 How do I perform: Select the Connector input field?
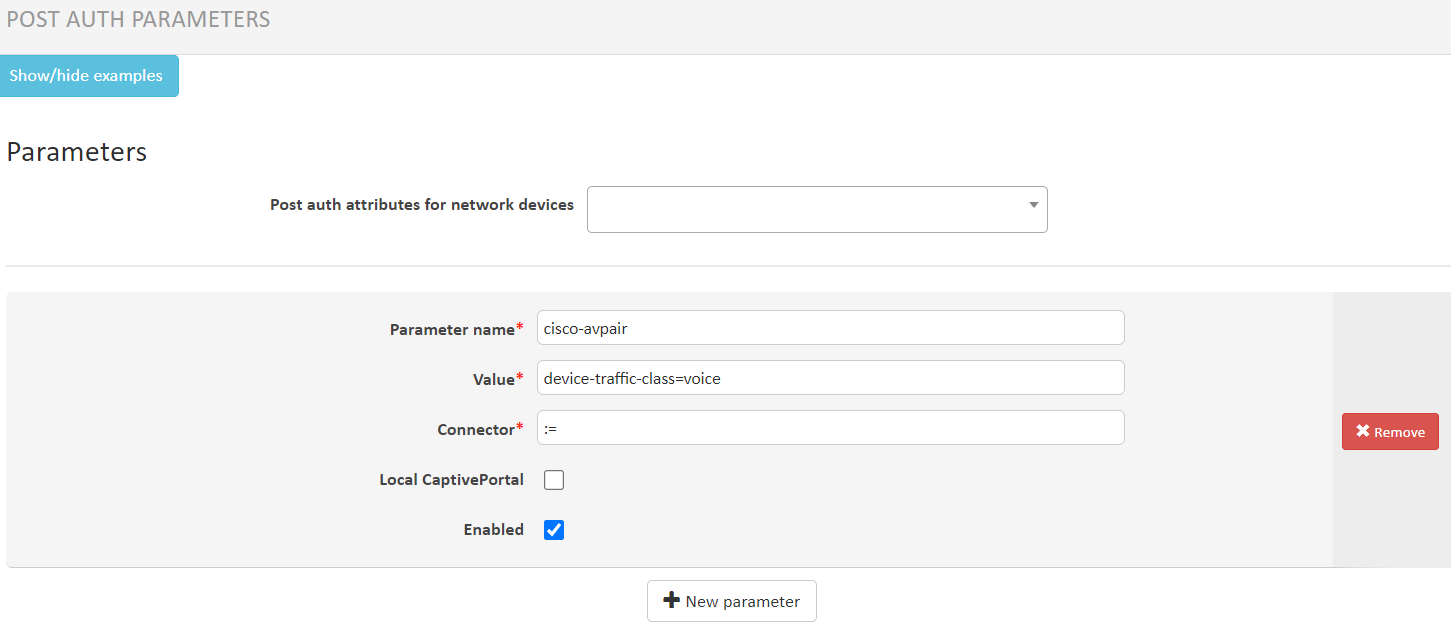tap(830, 428)
